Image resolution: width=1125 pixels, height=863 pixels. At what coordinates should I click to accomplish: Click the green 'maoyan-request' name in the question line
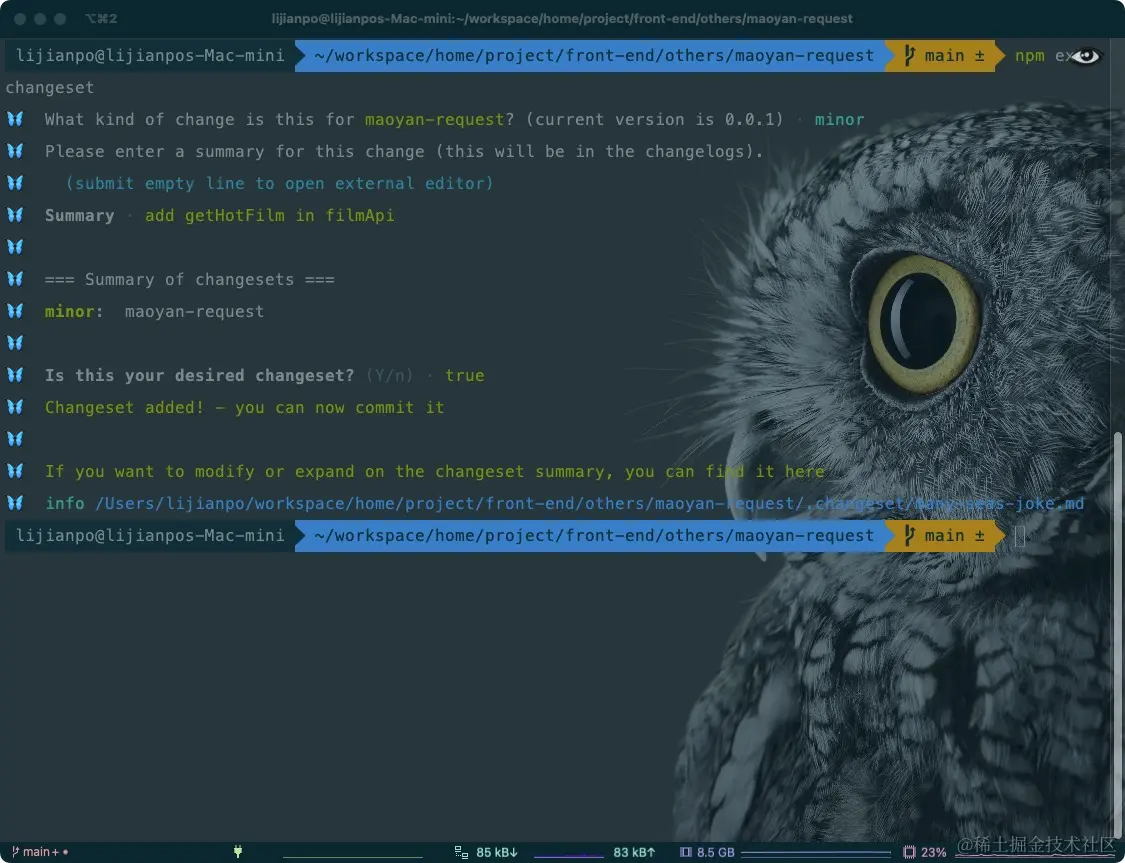tap(434, 119)
